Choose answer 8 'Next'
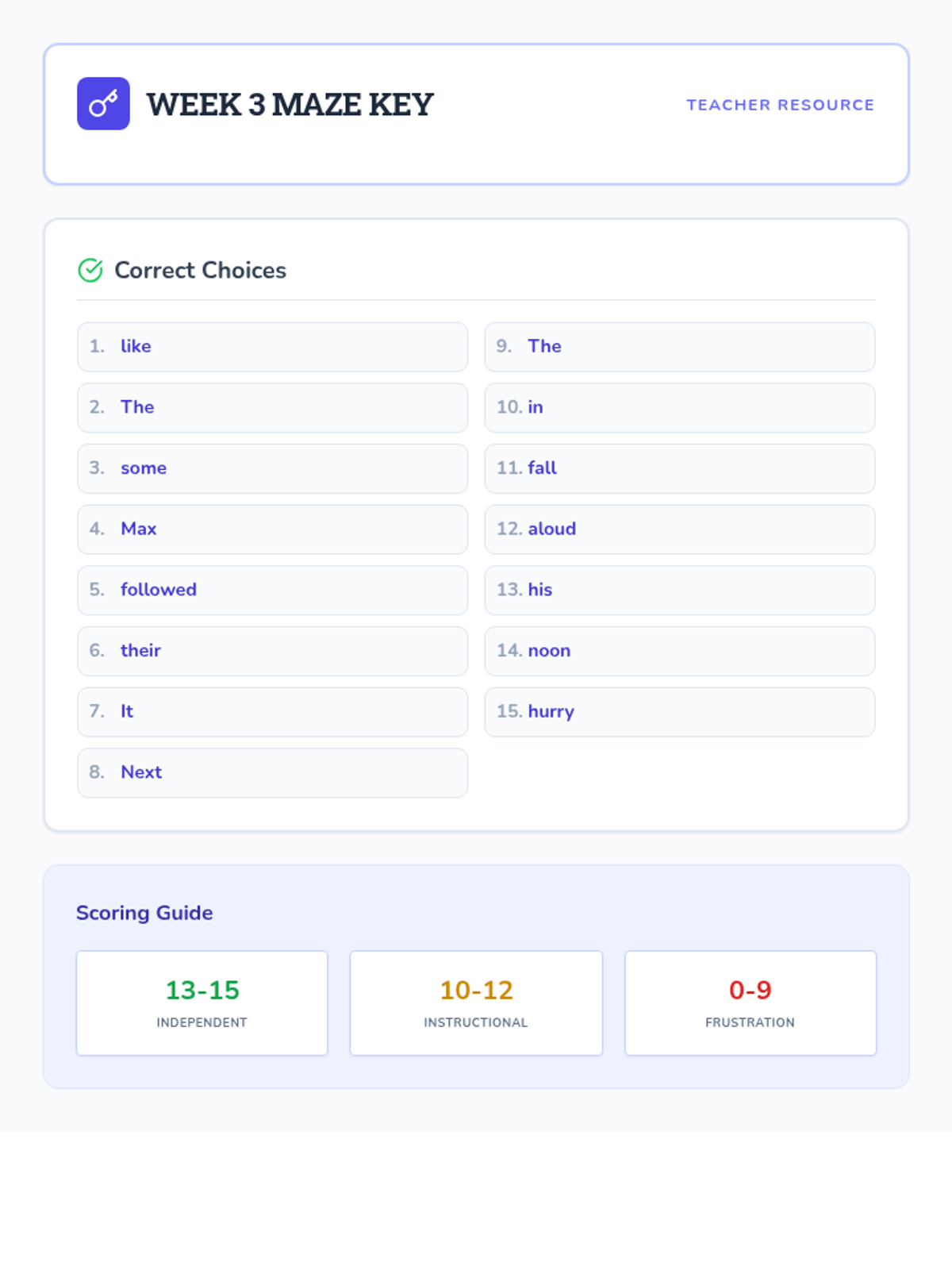This screenshot has height=1270, width=952. (x=272, y=773)
